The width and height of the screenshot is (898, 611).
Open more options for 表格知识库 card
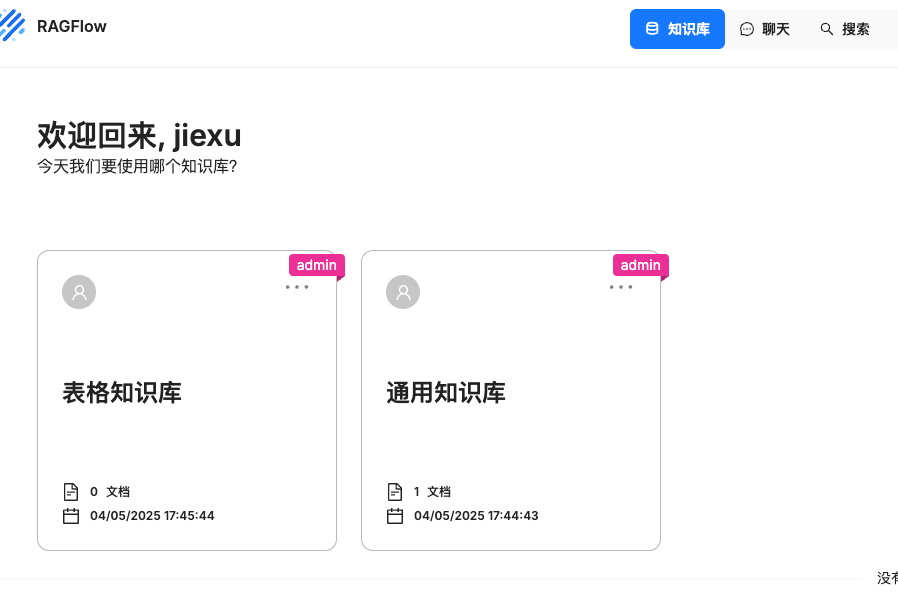(x=297, y=287)
